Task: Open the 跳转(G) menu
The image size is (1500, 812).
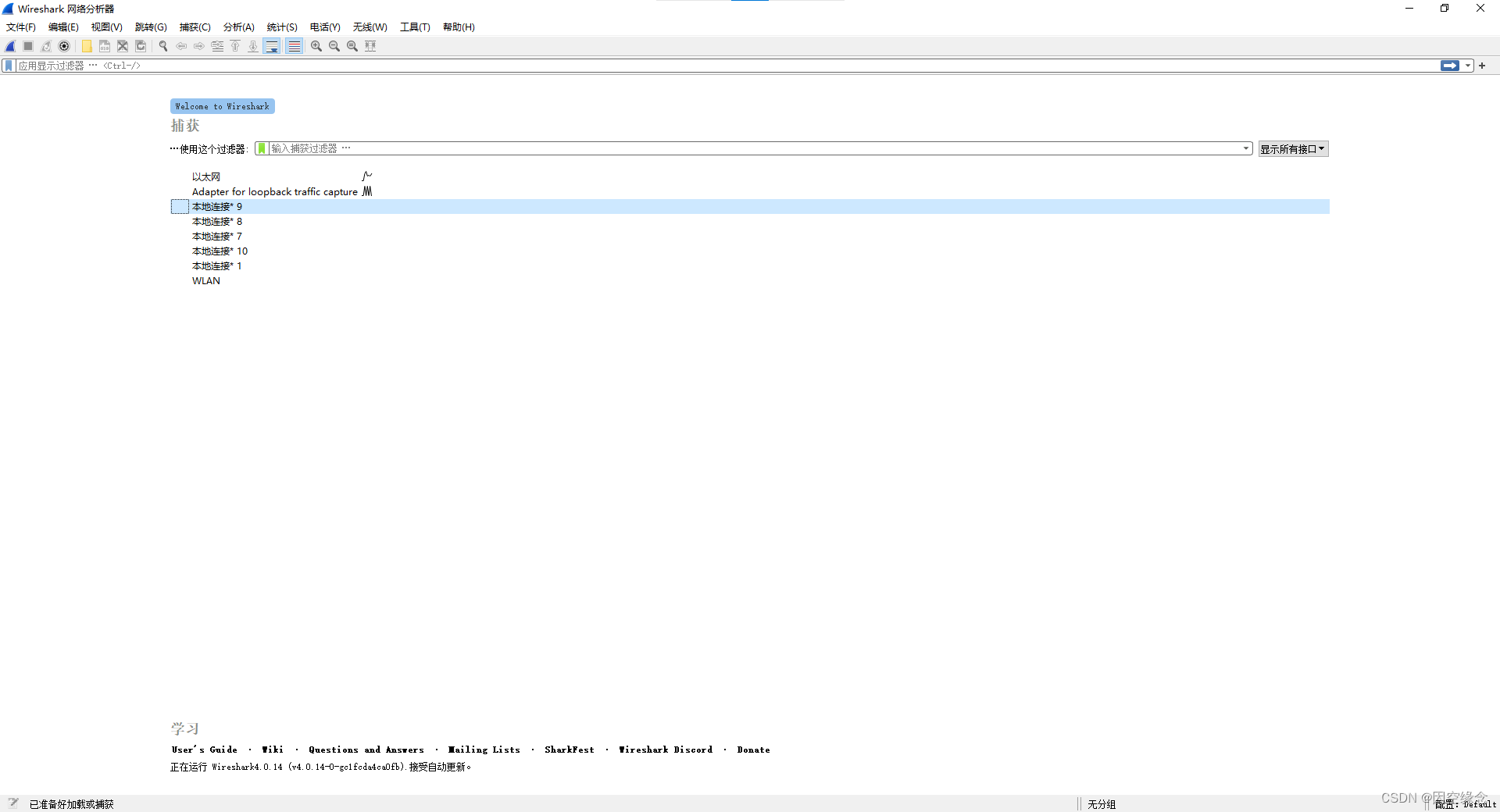Action: click(x=151, y=27)
